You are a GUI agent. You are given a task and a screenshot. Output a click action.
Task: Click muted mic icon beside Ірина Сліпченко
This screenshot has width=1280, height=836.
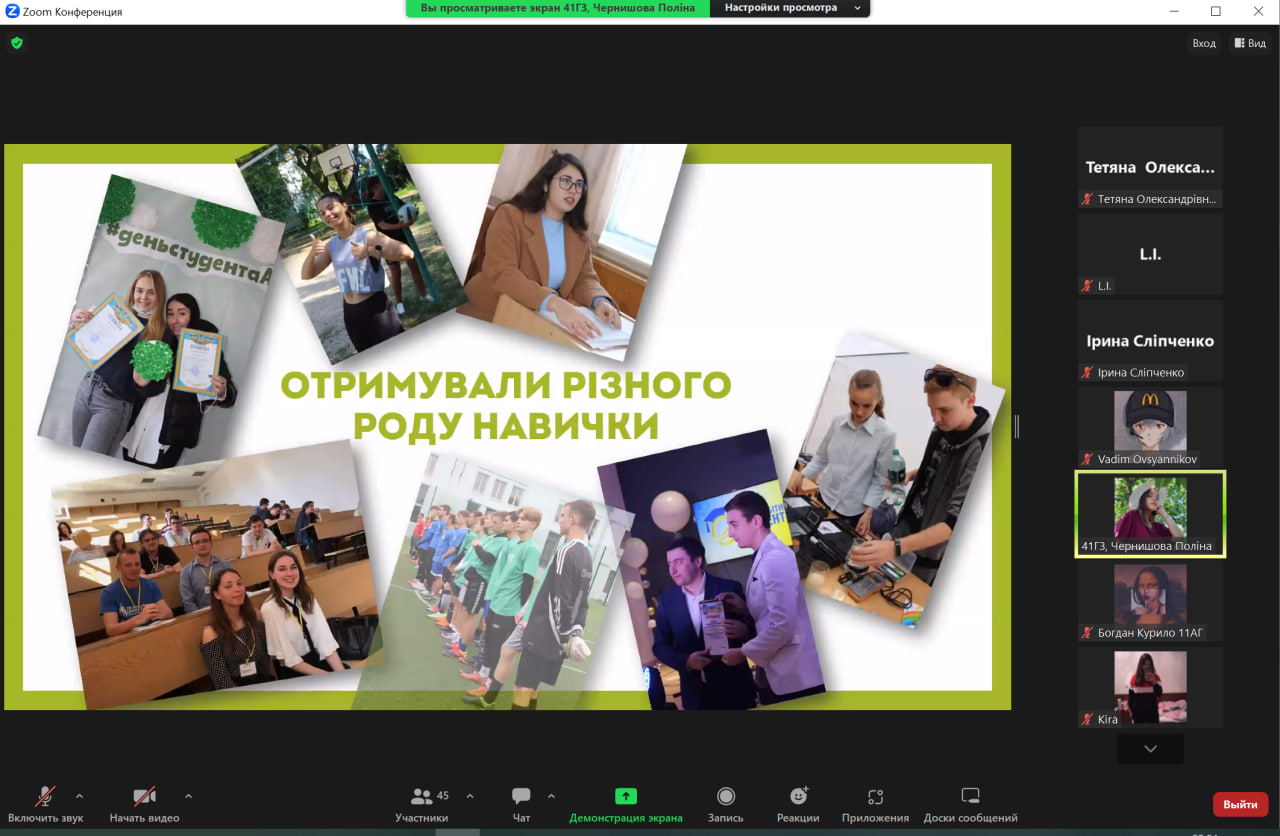(1087, 373)
